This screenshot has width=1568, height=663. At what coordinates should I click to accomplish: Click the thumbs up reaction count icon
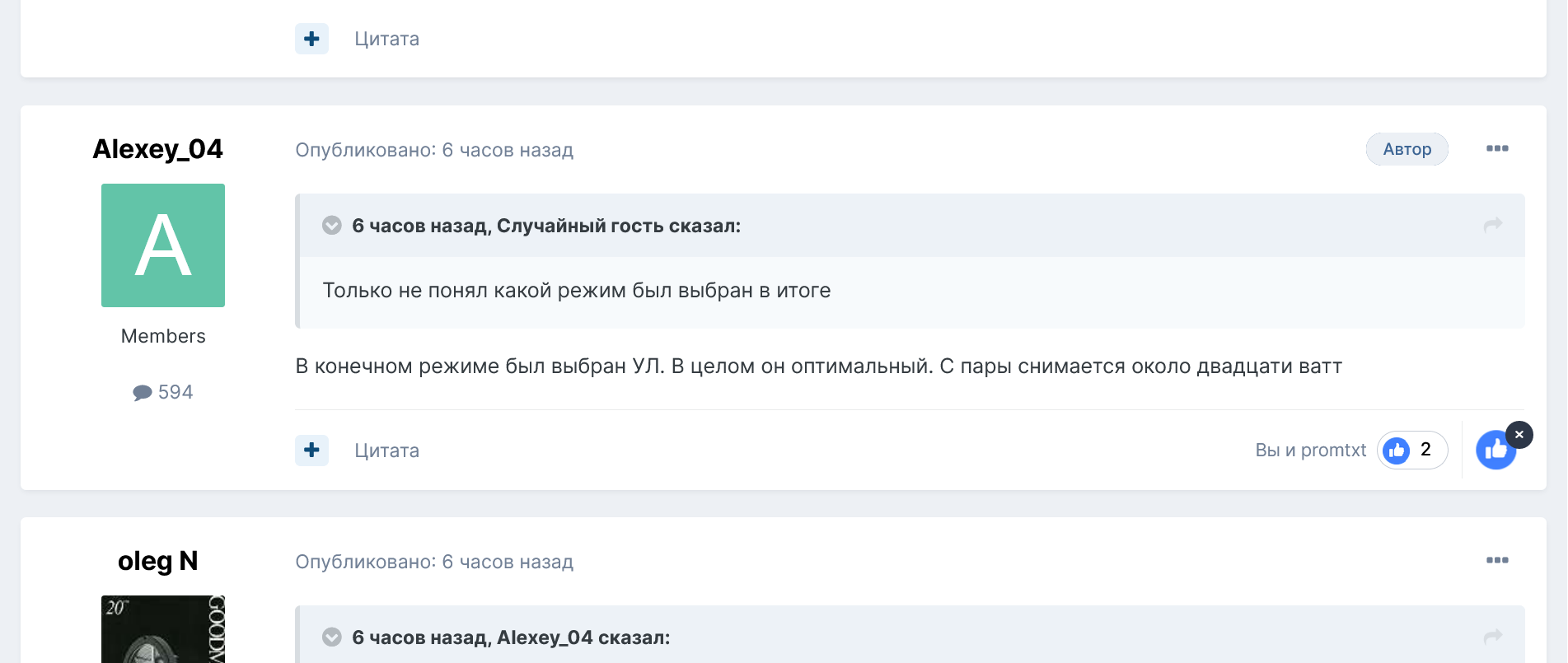(1396, 450)
